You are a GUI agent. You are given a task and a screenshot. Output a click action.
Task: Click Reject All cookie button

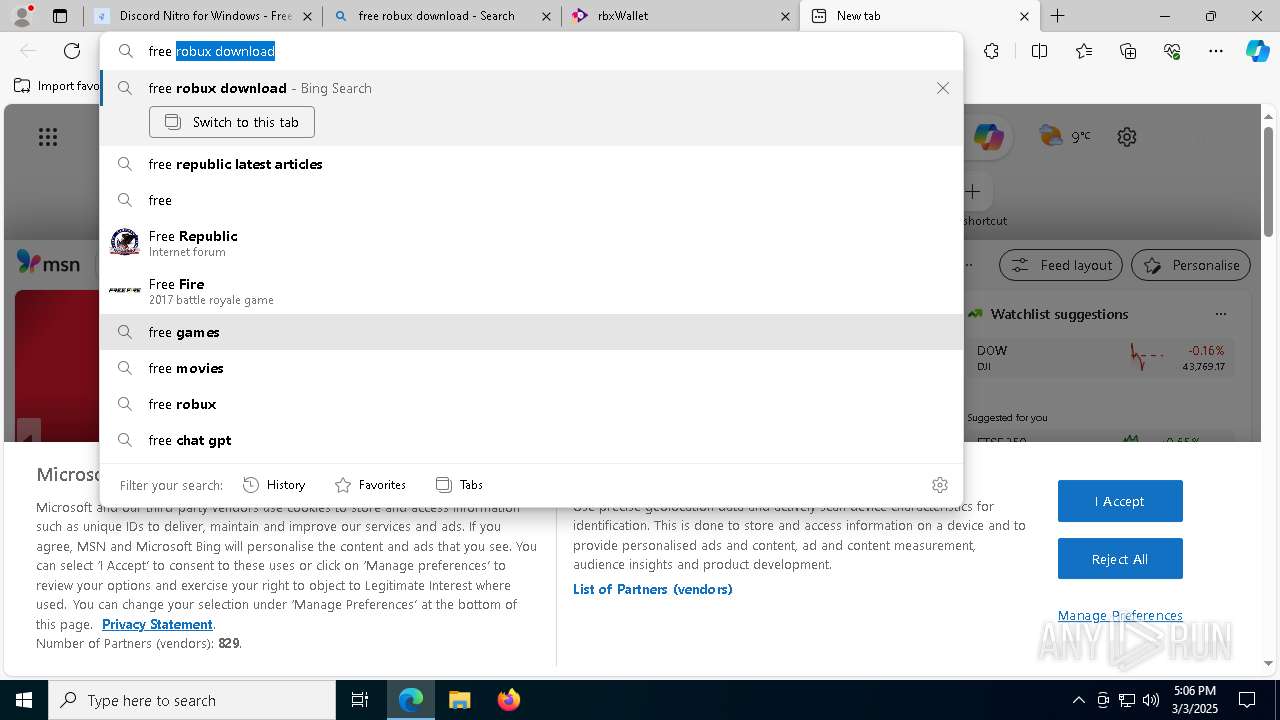1120,559
